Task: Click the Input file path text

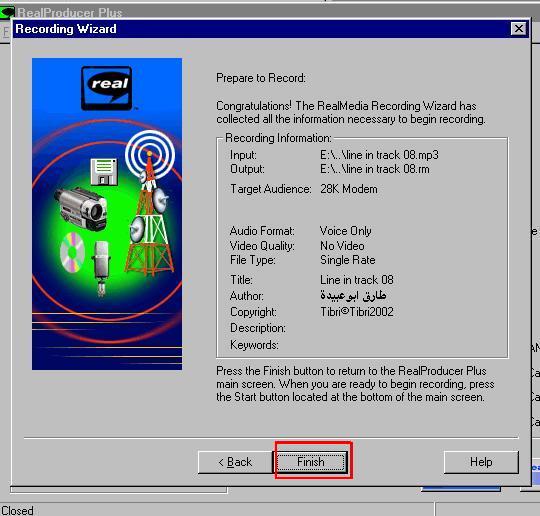Action: [379, 155]
